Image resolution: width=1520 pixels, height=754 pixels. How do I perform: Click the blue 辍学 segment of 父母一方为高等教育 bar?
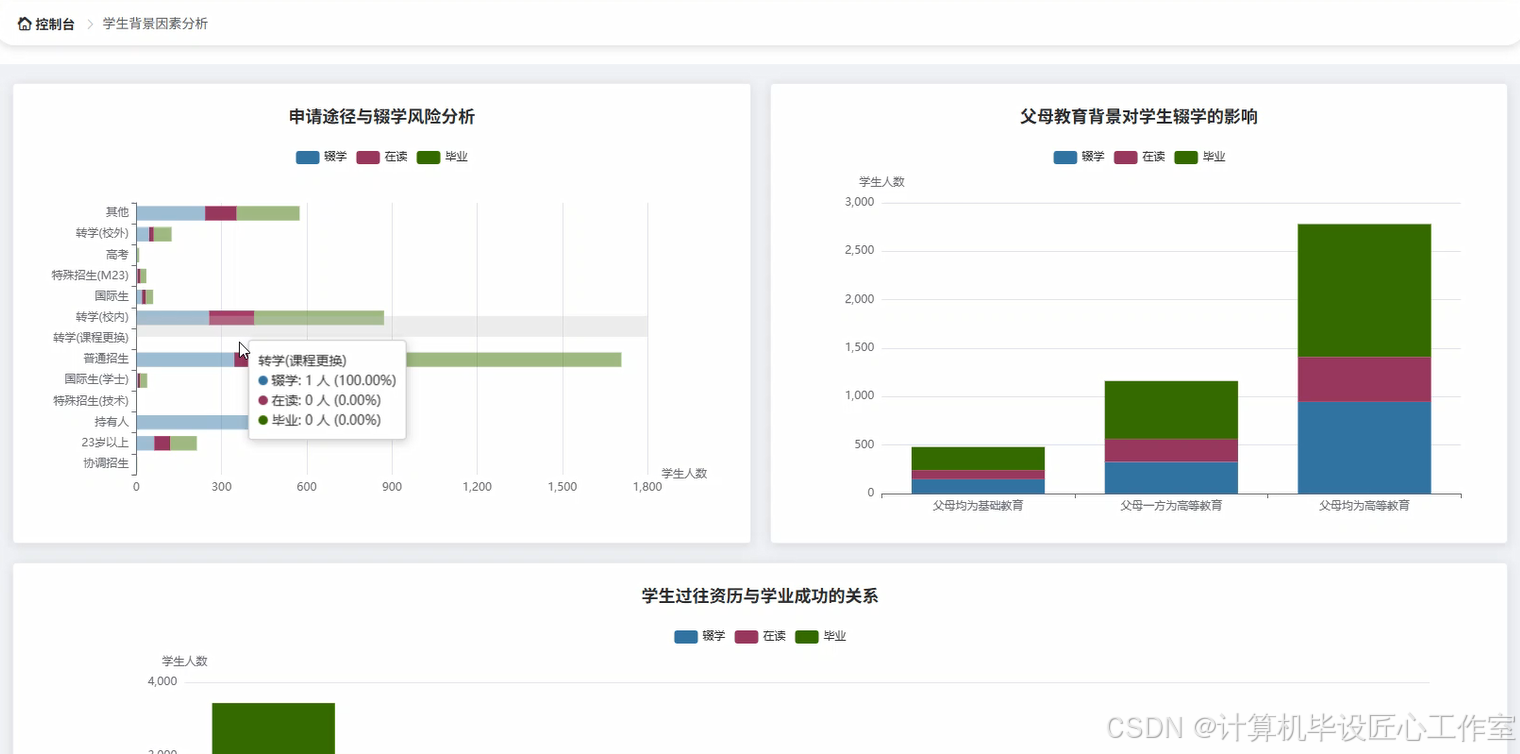1171,477
